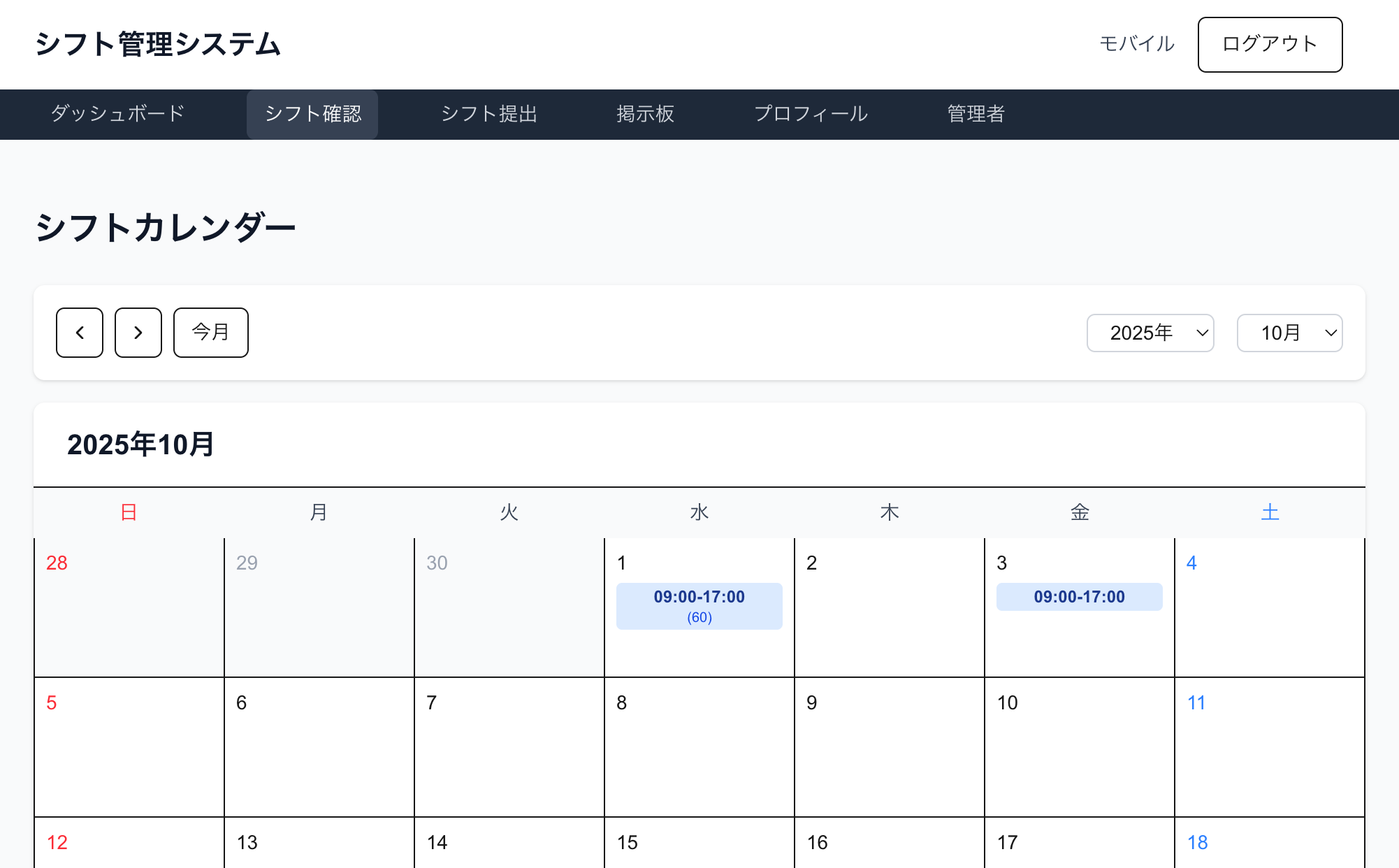Open the 掲示板 tab

(645, 114)
